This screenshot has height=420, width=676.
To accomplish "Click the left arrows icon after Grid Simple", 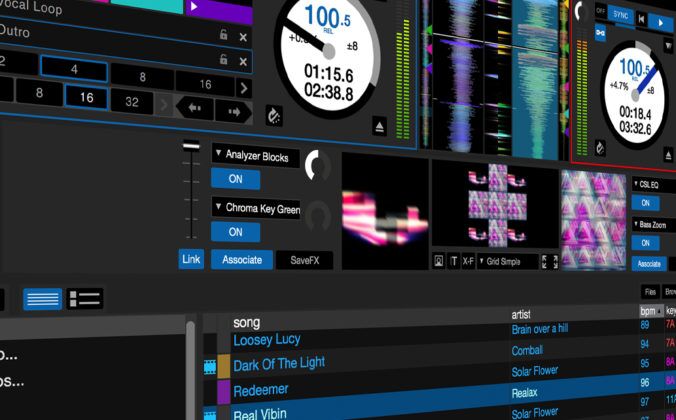I will (545, 262).
